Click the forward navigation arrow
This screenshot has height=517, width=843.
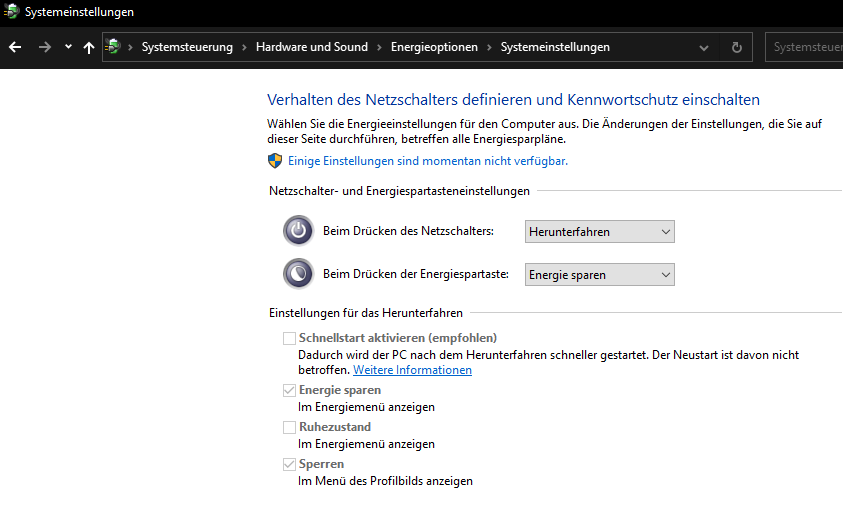[44, 47]
